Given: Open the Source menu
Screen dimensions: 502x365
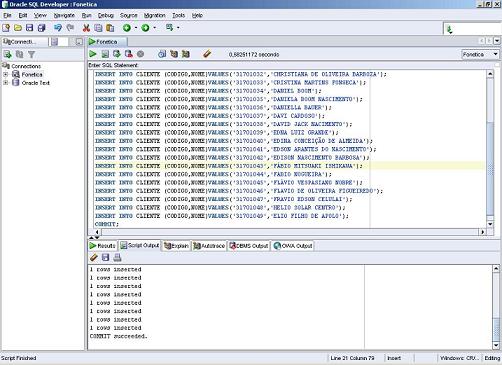Looking at the screenshot, I should pyautogui.click(x=129, y=15).
